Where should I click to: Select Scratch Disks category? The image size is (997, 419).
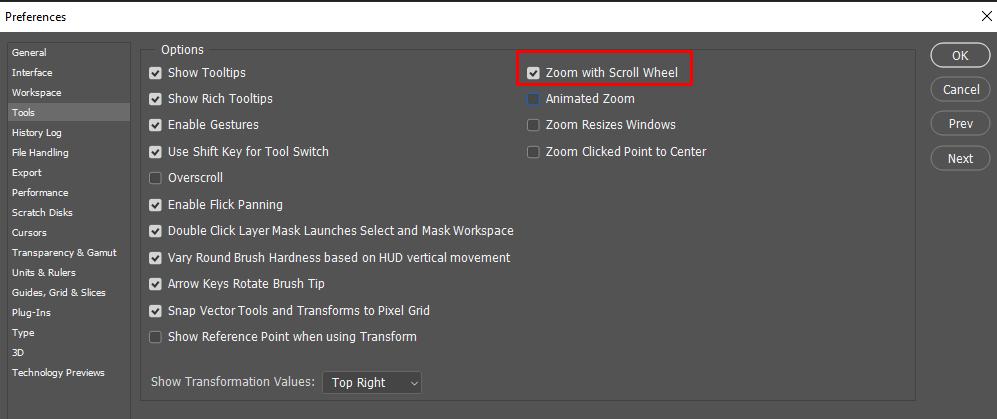[42, 212]
